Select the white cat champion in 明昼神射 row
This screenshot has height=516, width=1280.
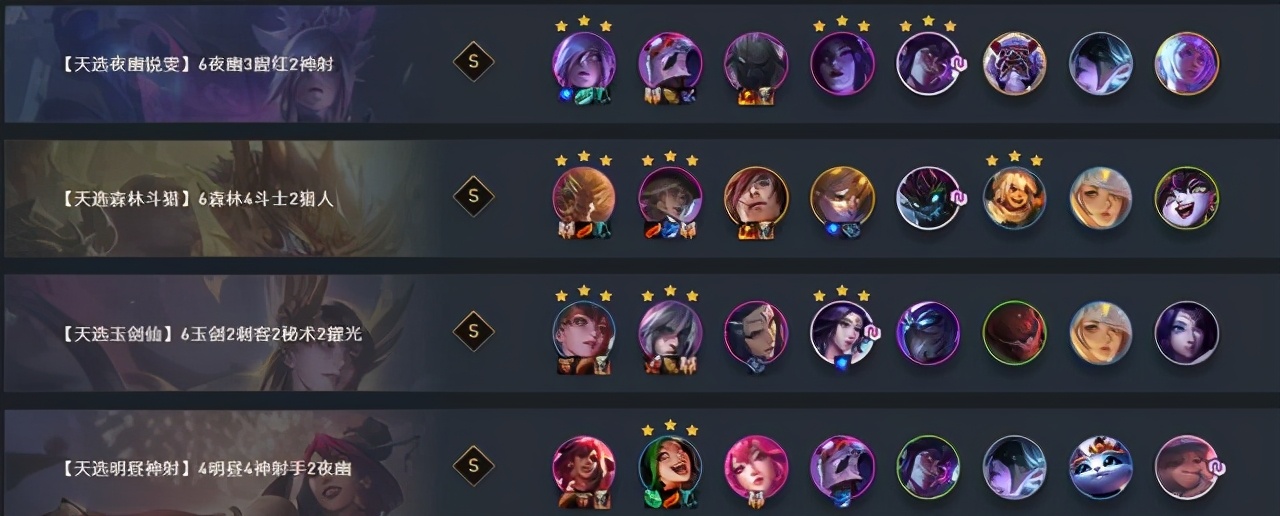click(x=1100, y=466)
